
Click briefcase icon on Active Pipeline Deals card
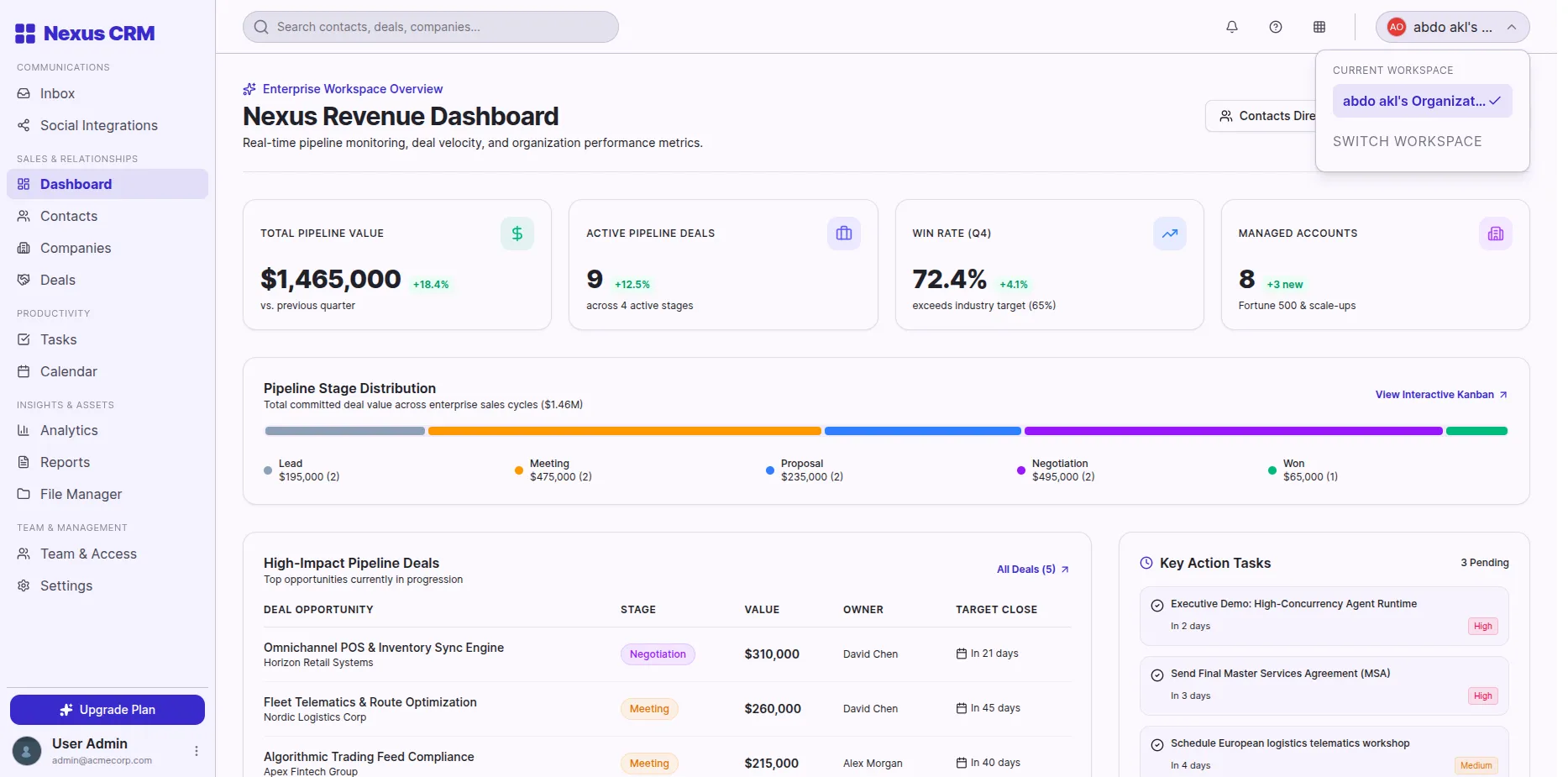(x=844, y=234)
